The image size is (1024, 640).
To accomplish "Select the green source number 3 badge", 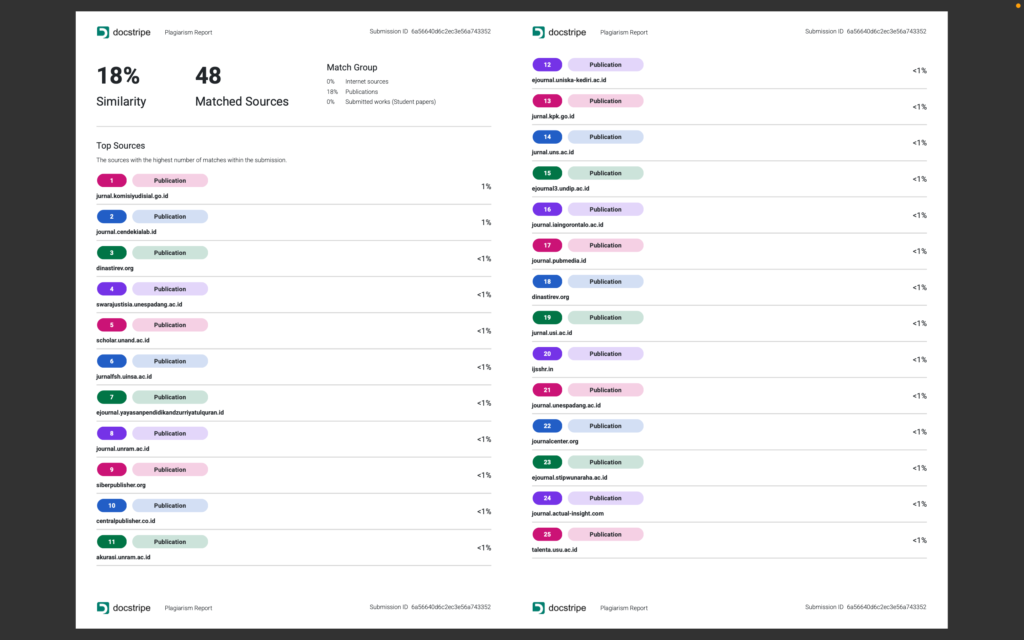I will tap(112, 253).
